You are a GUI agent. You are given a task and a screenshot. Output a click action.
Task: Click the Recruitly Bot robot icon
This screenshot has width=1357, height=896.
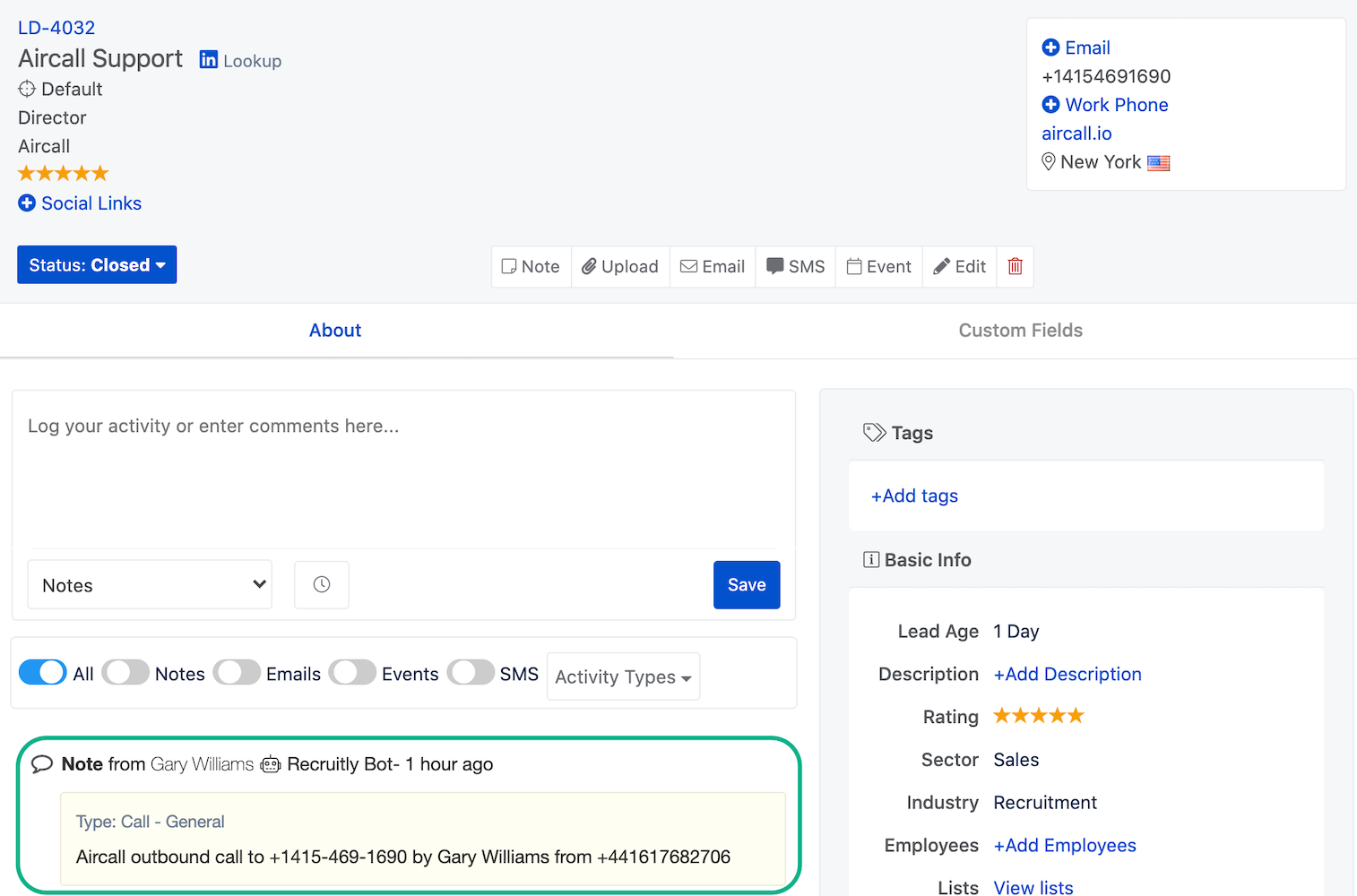point(271,764)
